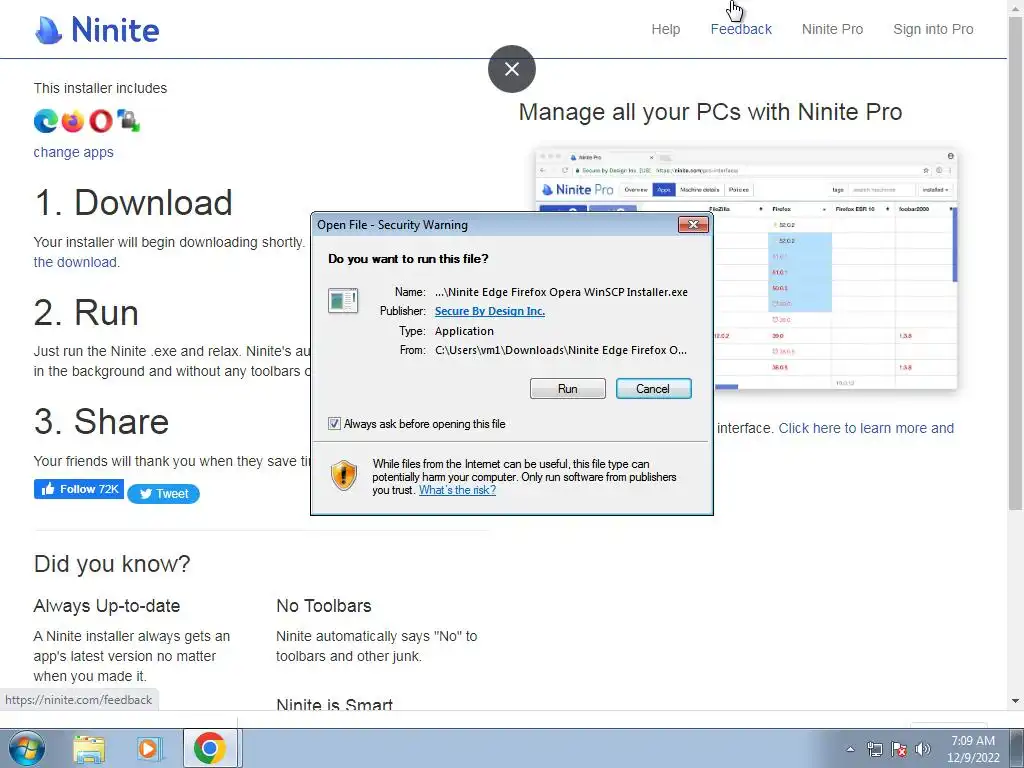Click the '1. Download' heading
The height and width of the screenshot is (768, 1024).
133,202
